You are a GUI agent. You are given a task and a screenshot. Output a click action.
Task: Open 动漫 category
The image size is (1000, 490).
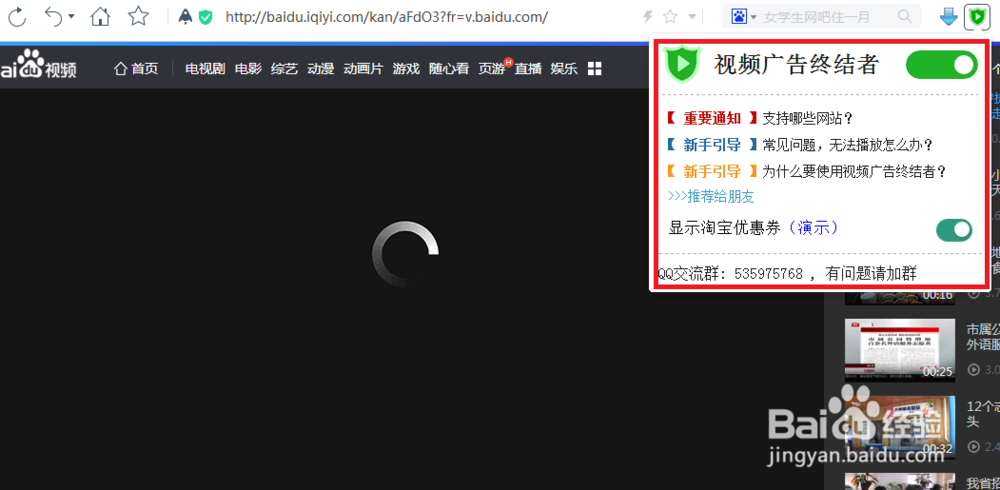(320, 68)
